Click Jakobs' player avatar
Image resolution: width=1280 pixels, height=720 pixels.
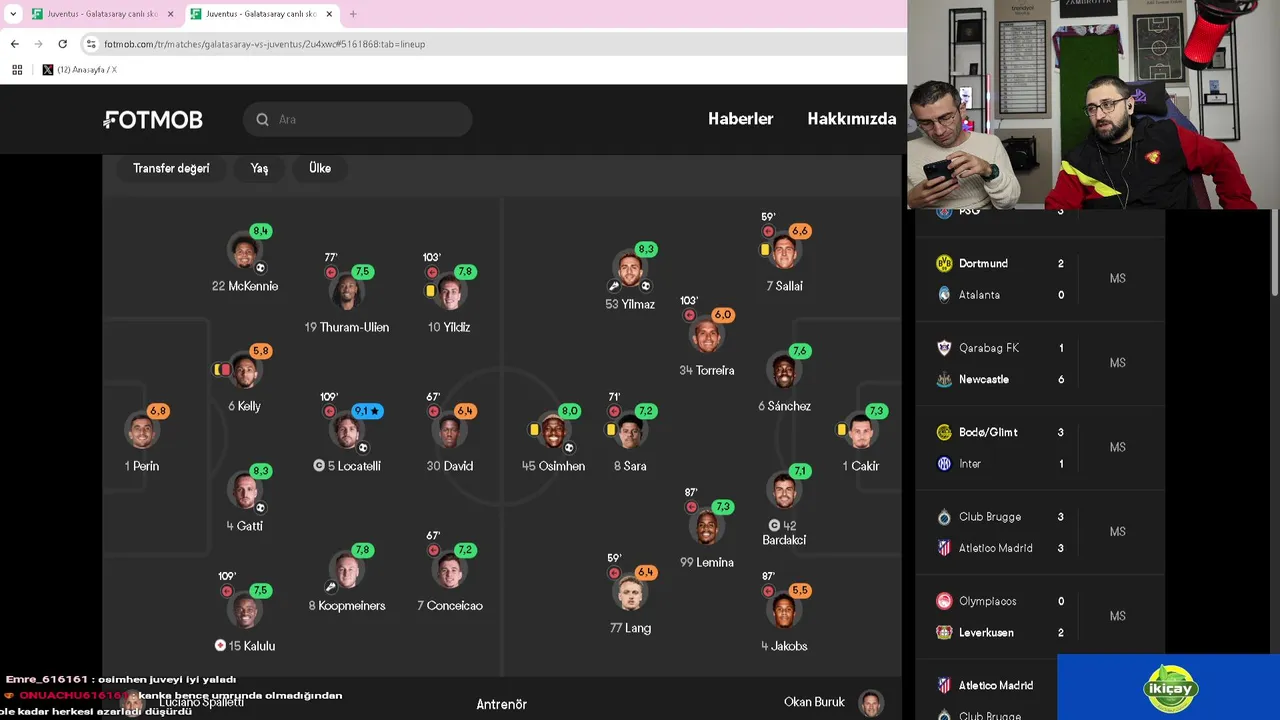pos(784,611)
